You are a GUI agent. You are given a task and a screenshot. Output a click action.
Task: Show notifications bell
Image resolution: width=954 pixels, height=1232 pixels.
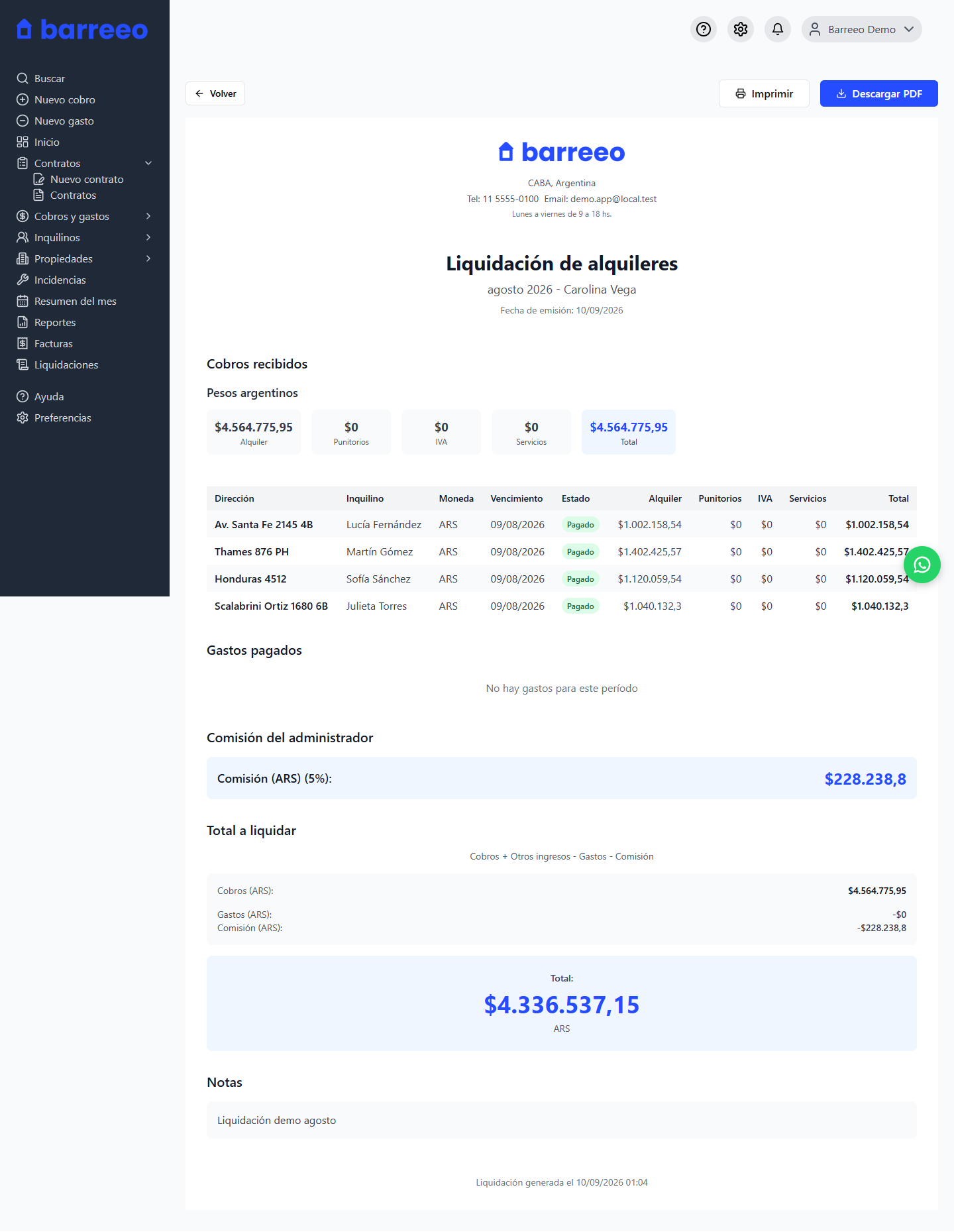[x=778, y=29]
